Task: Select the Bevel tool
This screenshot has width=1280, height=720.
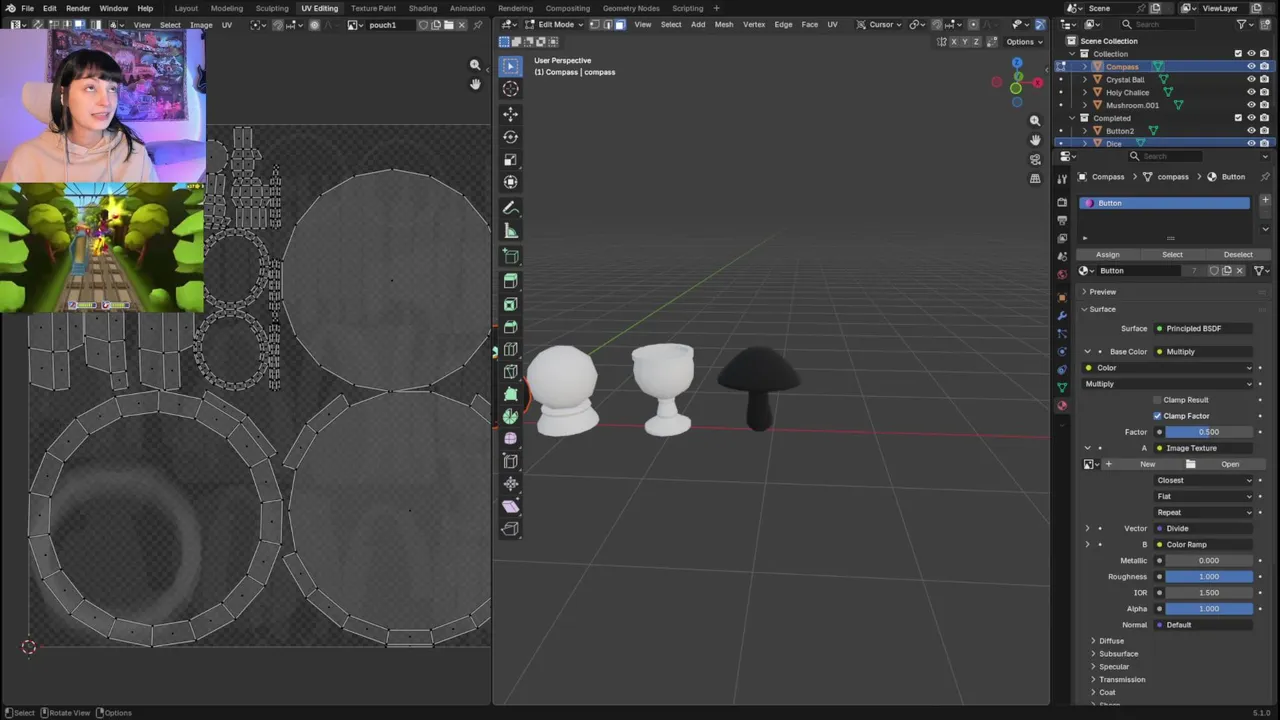Action: (510, 327)
